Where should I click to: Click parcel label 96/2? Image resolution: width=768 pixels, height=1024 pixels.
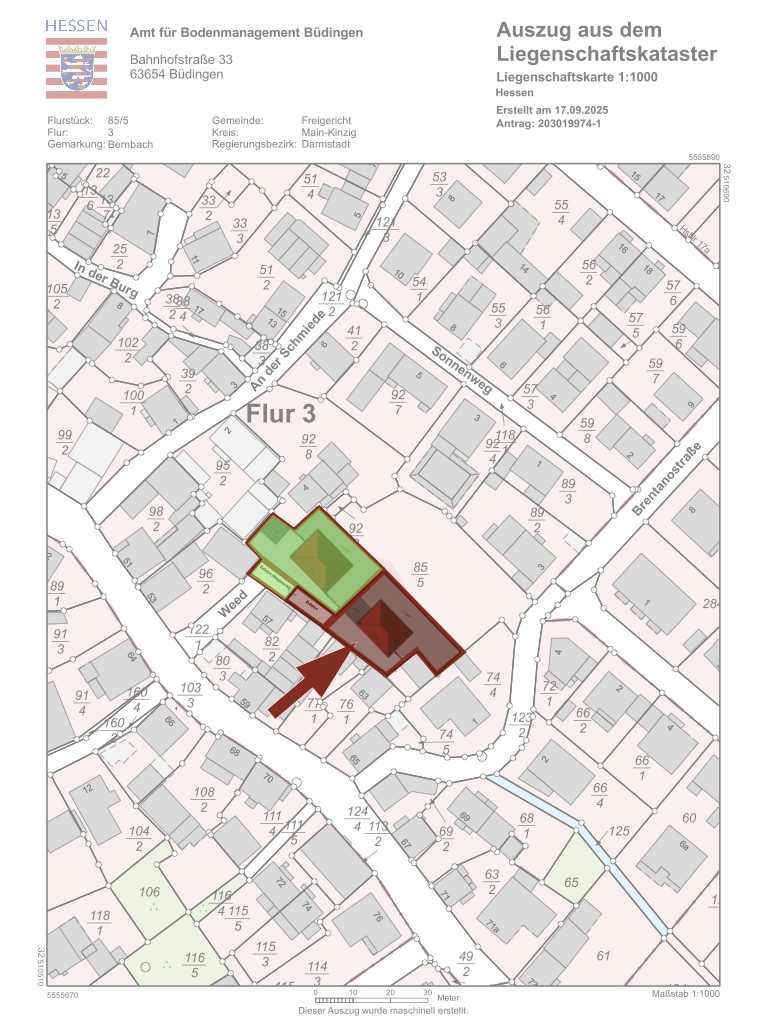pos(206,581)
